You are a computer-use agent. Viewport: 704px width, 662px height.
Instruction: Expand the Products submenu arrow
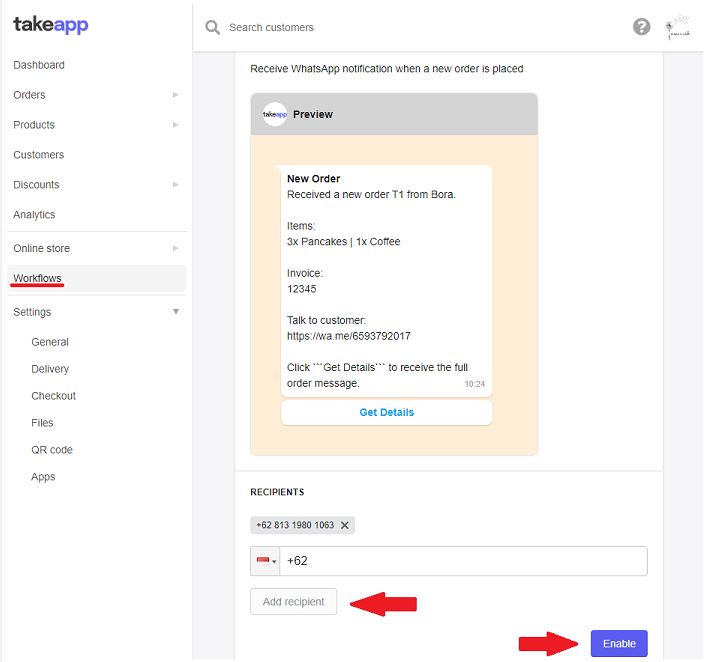[x=176, y=125]
